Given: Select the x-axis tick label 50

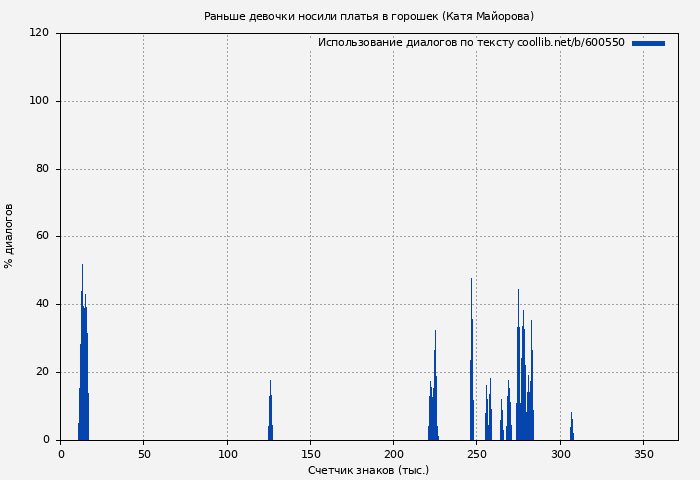Looking at the screenshot, I should pyautogui.click(x=144, y=454).
